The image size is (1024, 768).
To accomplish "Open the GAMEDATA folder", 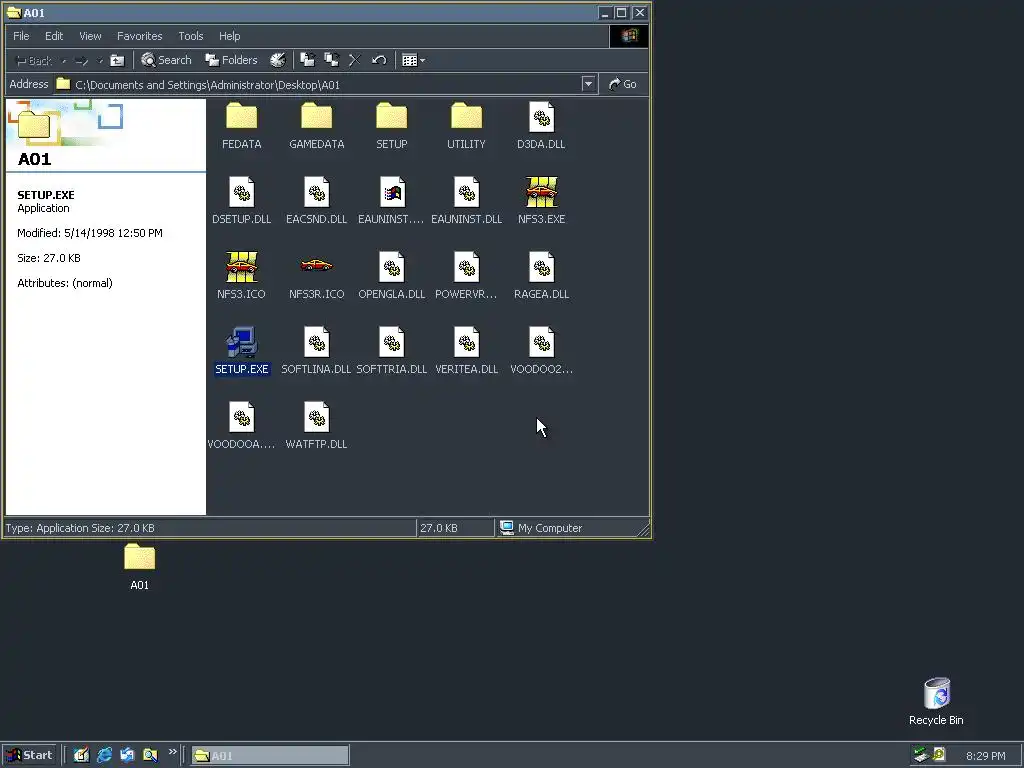I will 317,126.
